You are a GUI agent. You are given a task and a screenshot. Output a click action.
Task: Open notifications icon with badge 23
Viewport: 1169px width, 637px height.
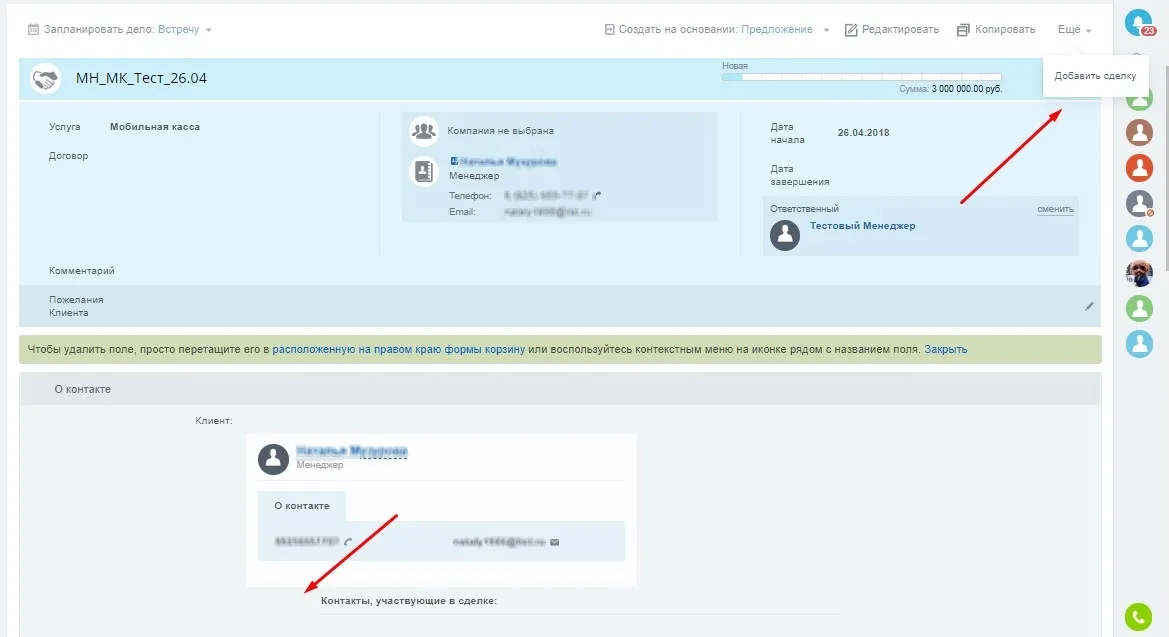(x=1138, y=22)
